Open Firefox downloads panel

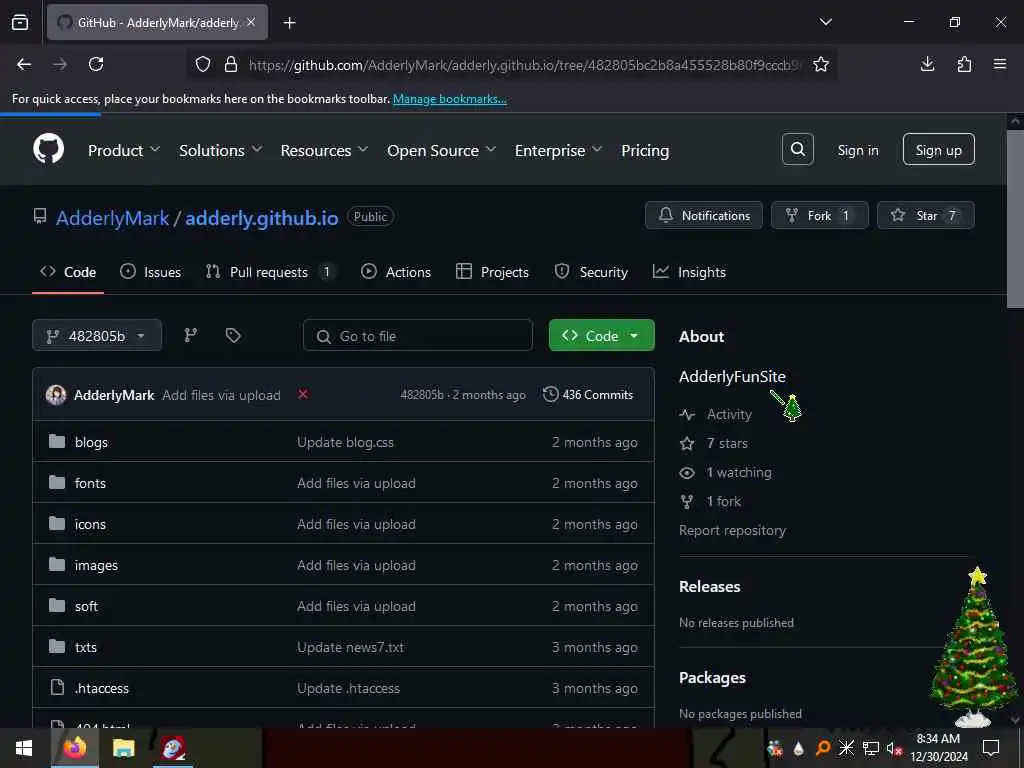[927, 64]
